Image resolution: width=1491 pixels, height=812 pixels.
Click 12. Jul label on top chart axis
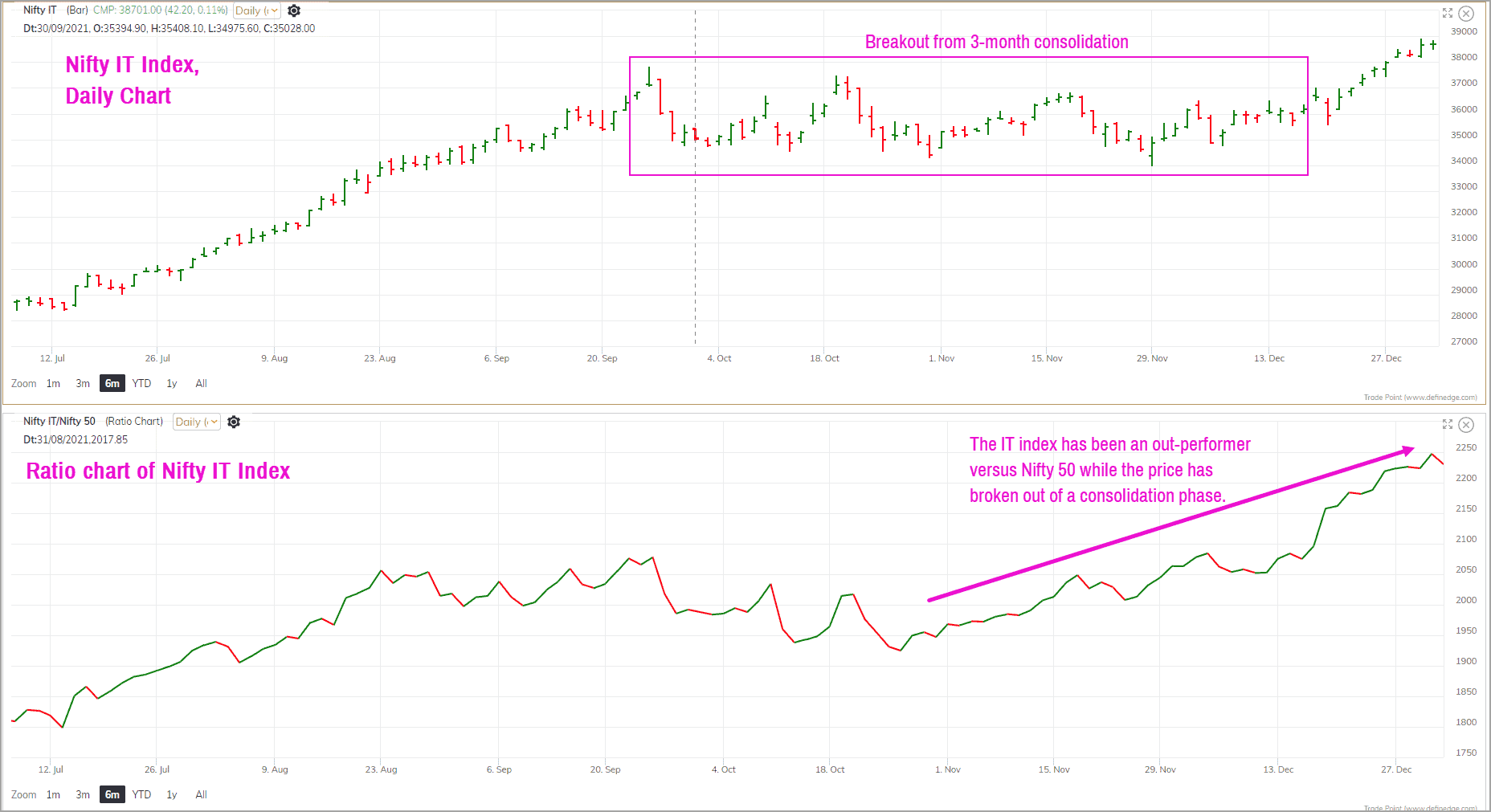click(x=52, y=358)
